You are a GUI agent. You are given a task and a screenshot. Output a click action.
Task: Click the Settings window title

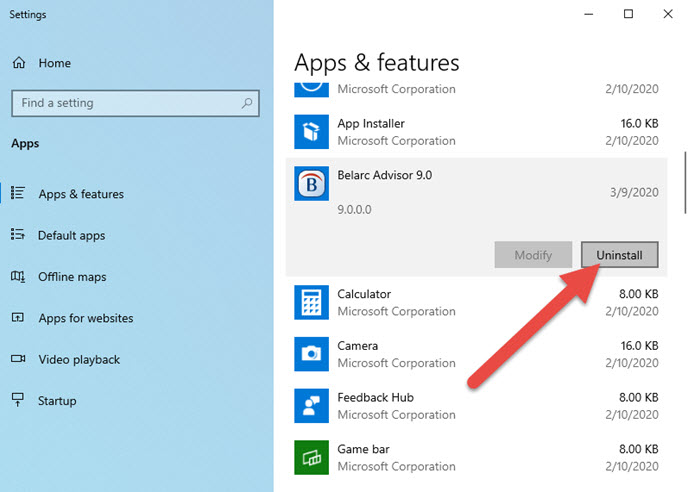[x=28, y=14]
